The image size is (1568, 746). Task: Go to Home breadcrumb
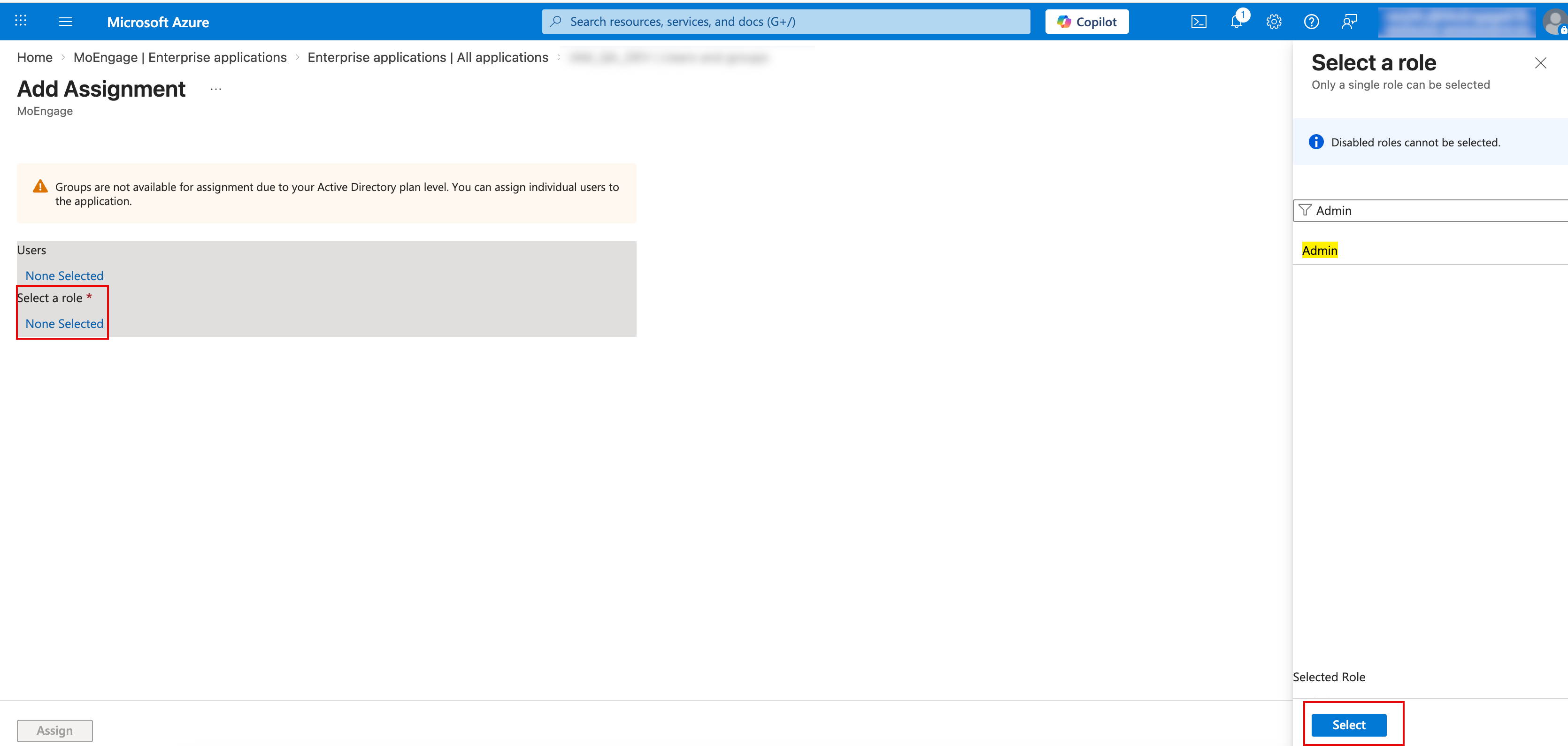point(35,57)
